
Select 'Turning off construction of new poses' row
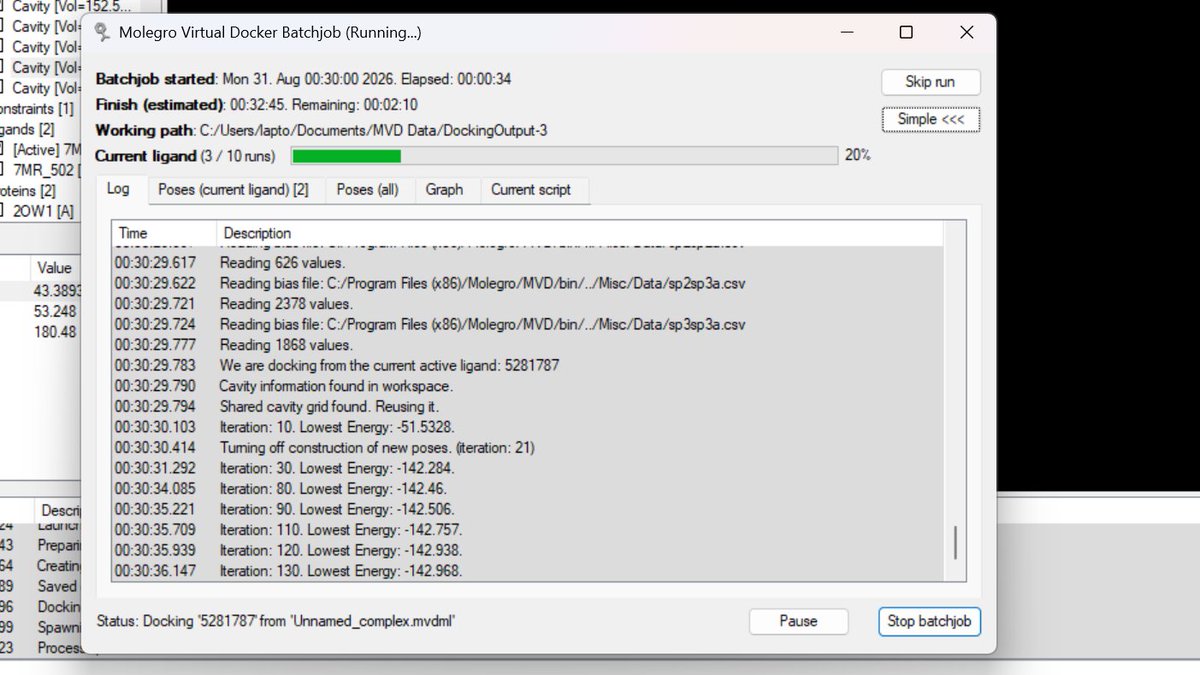526,448
